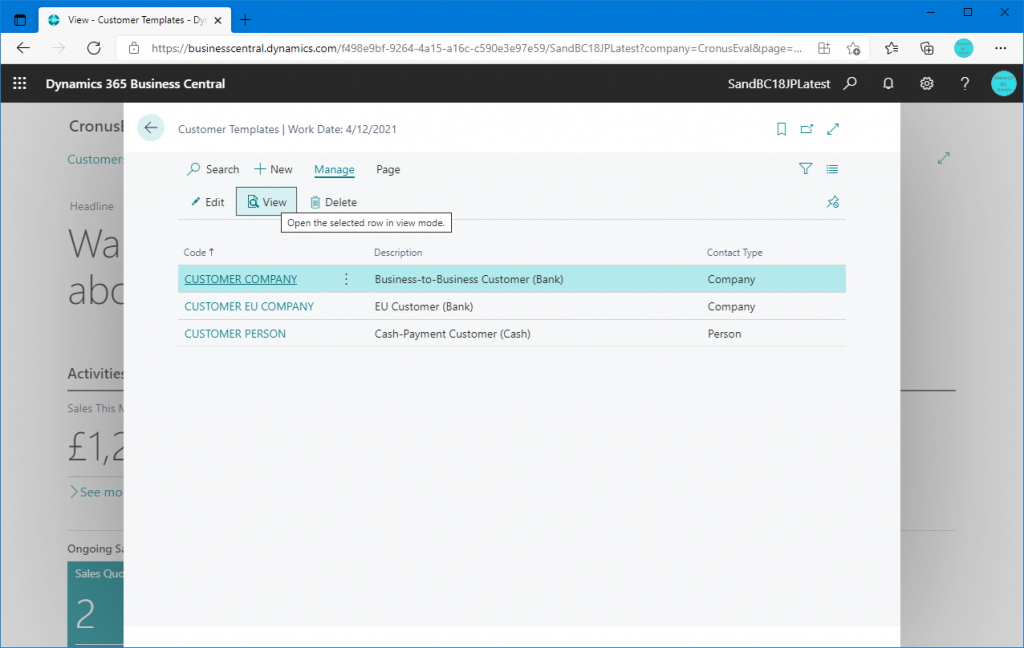The image size is (1024, 648).
Task: Open browser favorites list
Action: [x=891, y=48]
